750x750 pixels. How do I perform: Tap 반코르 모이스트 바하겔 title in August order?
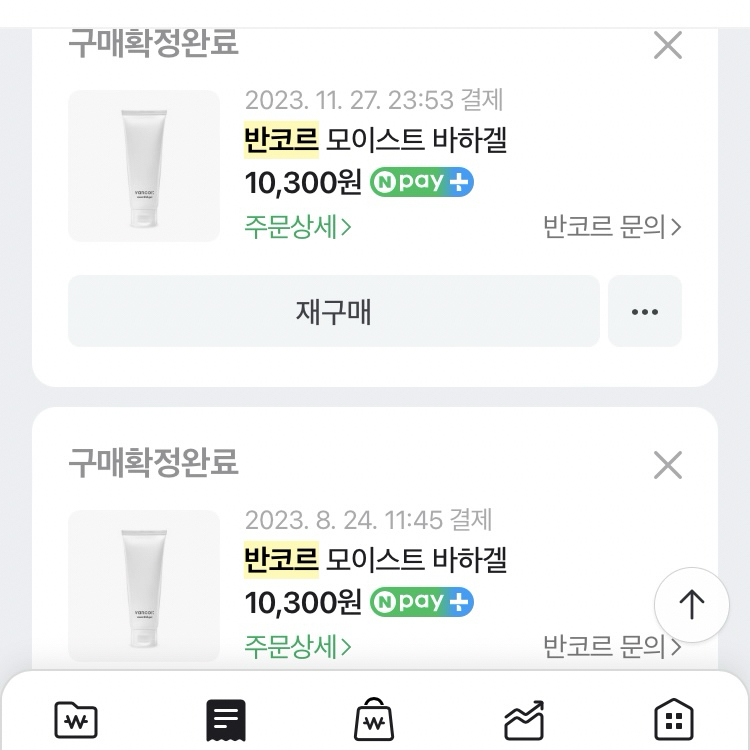[376, 560]
